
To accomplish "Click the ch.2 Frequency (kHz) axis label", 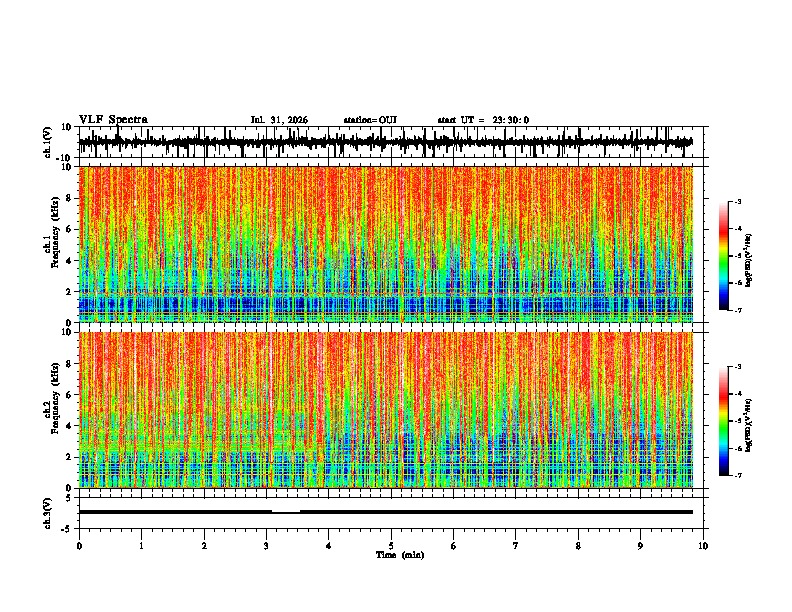I will click(54, 398).
